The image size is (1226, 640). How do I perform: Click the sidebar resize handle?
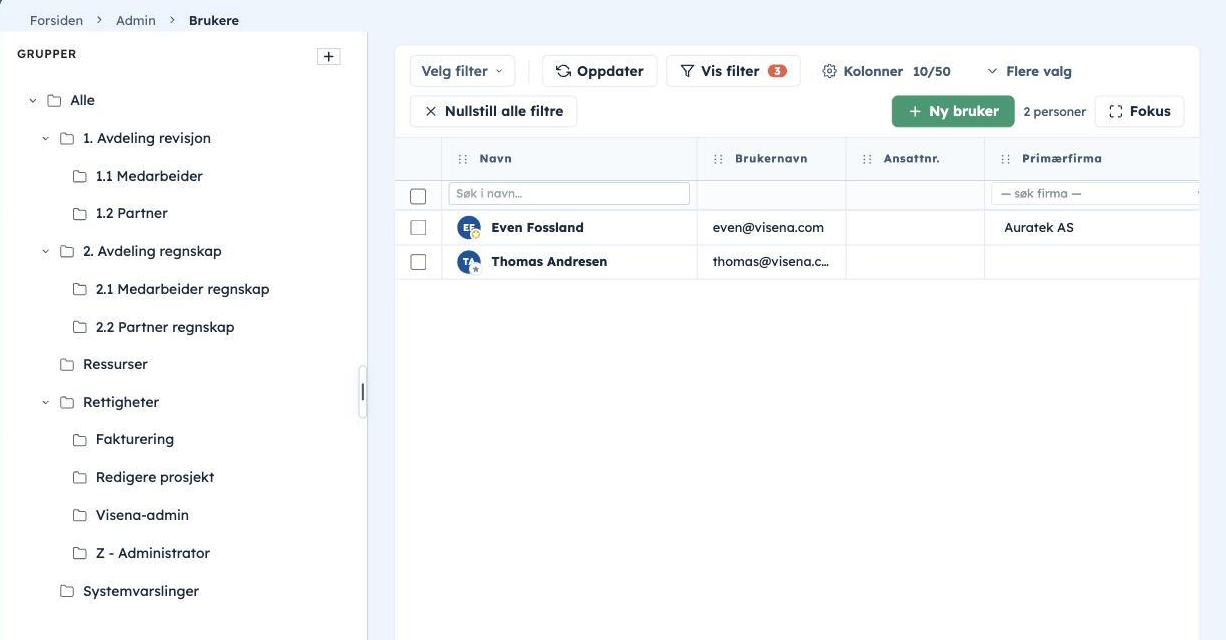tap(362, 392)
